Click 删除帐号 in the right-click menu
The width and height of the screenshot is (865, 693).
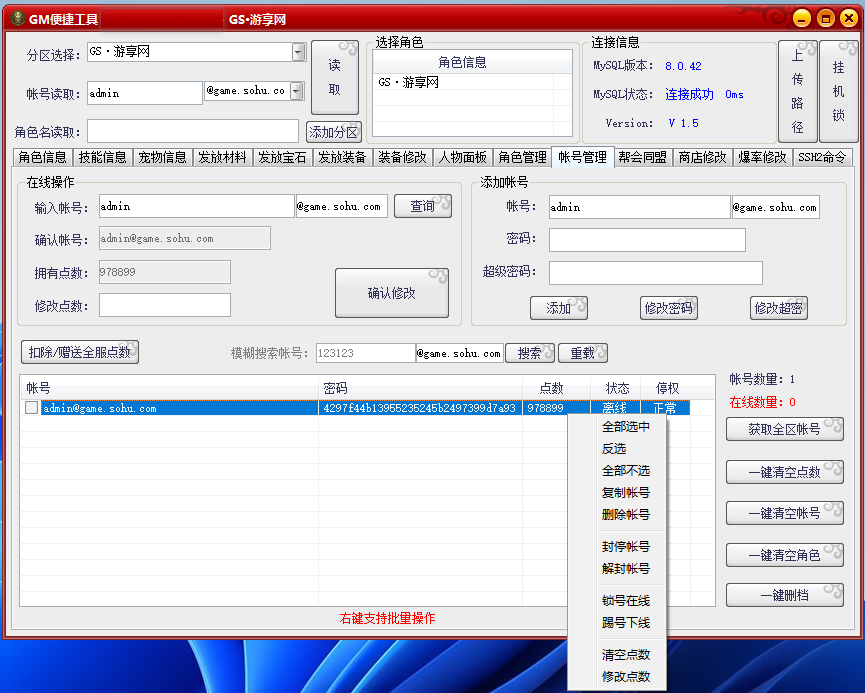tap(625, 515)
